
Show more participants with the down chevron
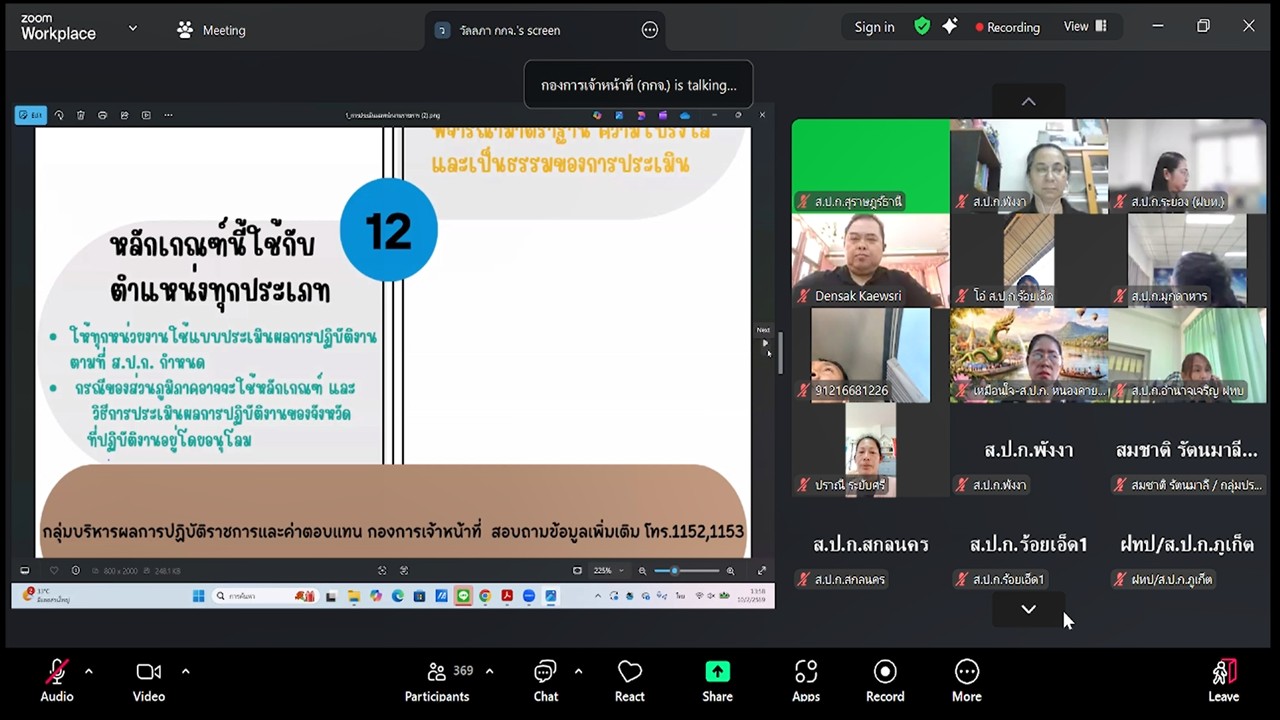click(1028, 609)
